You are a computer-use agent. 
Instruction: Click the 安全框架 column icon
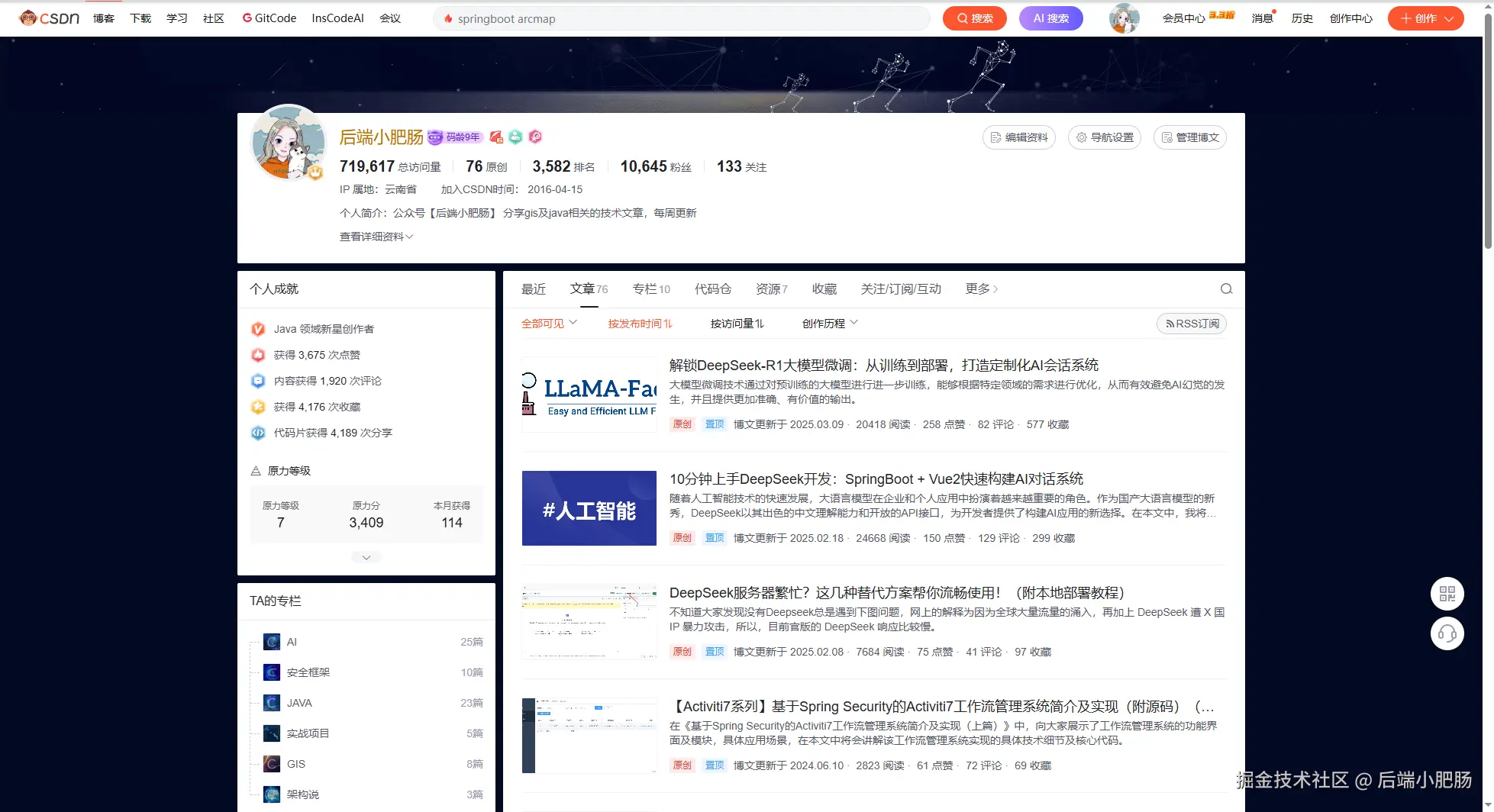click(272, 672)
